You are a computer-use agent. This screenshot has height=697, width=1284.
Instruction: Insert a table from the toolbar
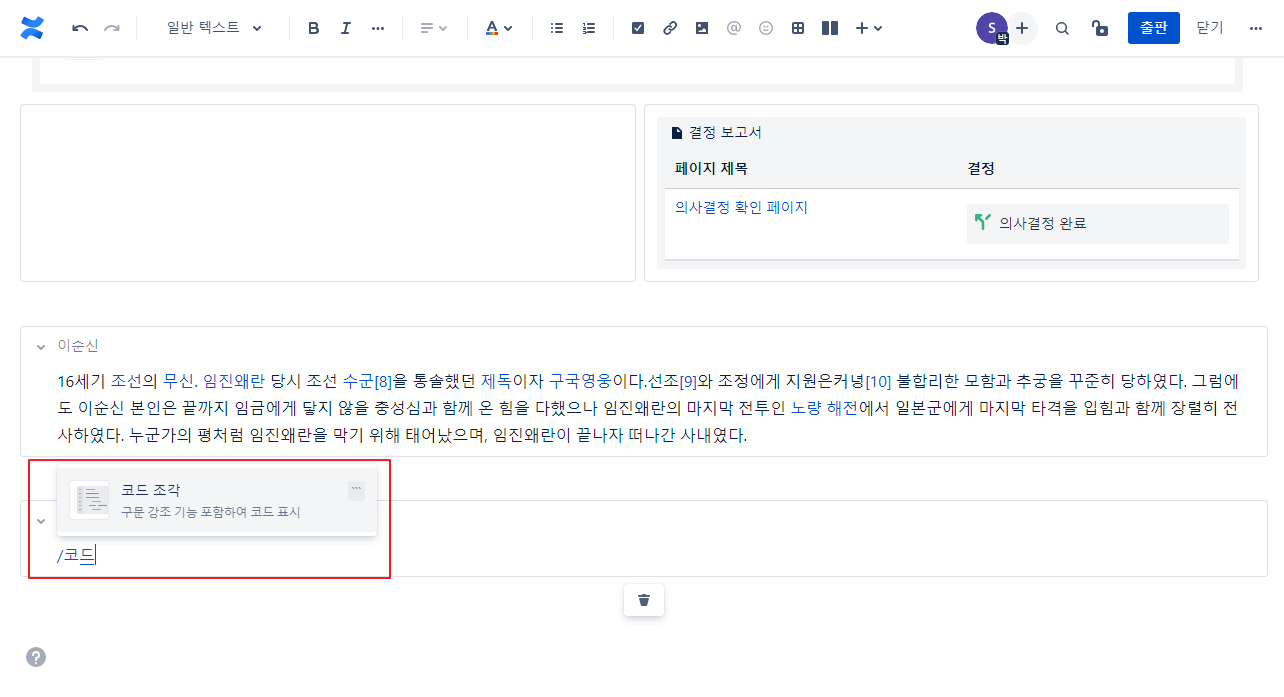pos(798,28)
